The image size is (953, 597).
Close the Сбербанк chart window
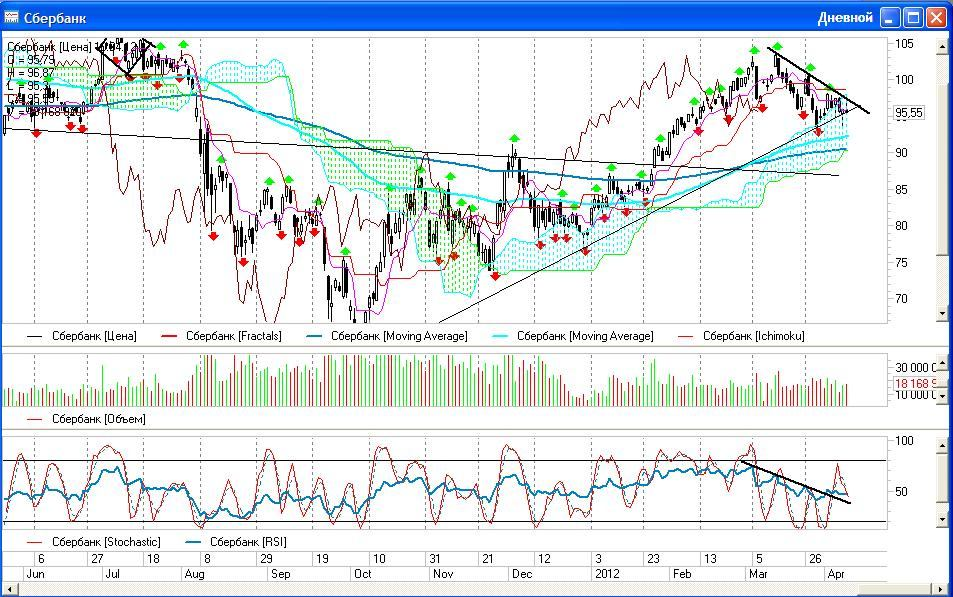click(936, 18)
